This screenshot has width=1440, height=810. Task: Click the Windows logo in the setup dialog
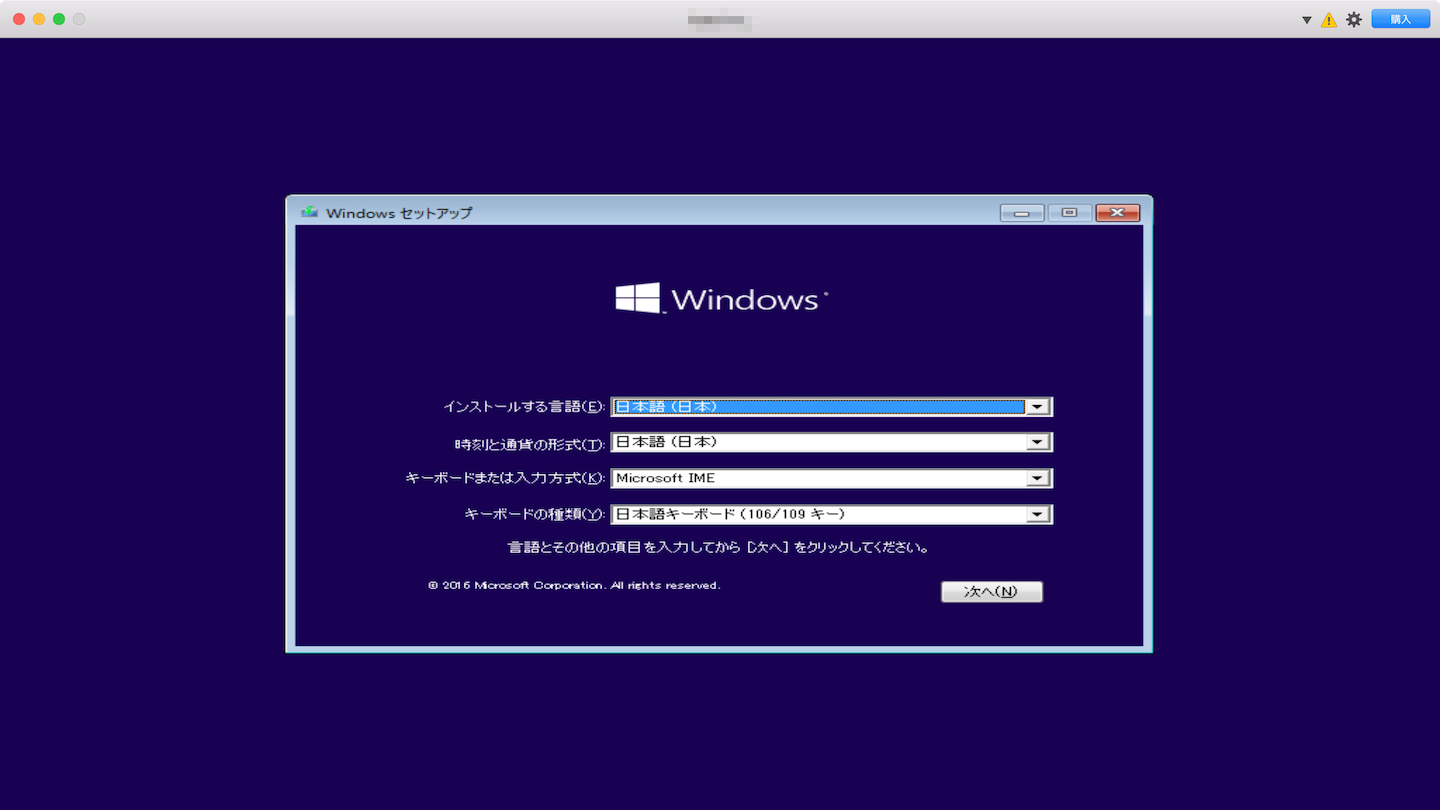pyautogui.click(x=722, y=298)
